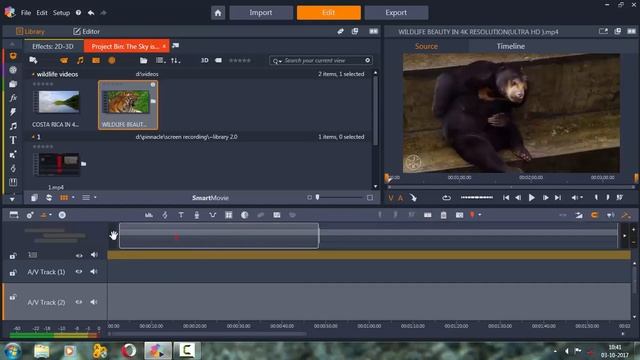Switch to Effects: 2D-3D tab
Viewport: 640px width, 360px height.
click(x=53, y=47)
